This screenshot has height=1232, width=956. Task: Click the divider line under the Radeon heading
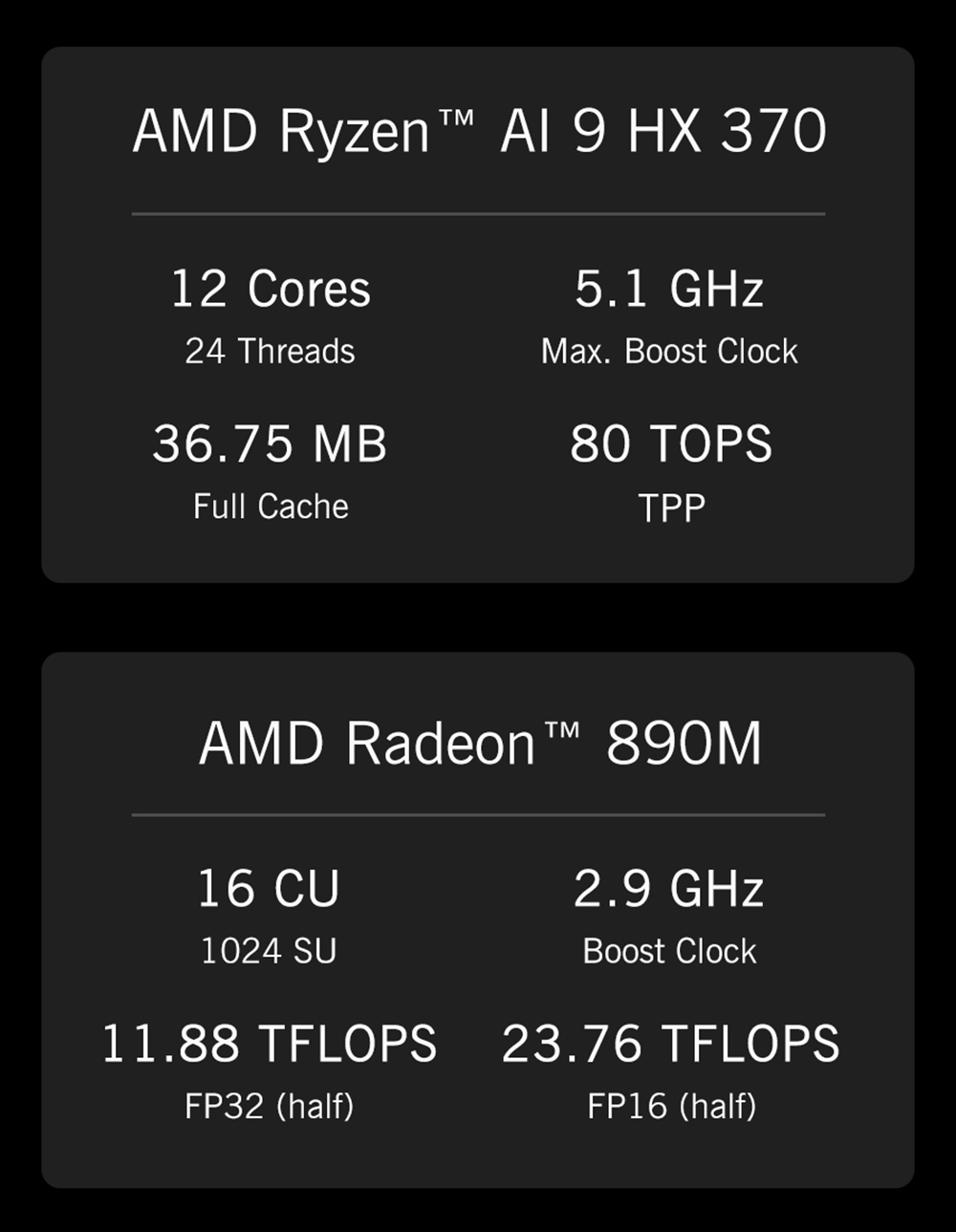pos(478,815)
